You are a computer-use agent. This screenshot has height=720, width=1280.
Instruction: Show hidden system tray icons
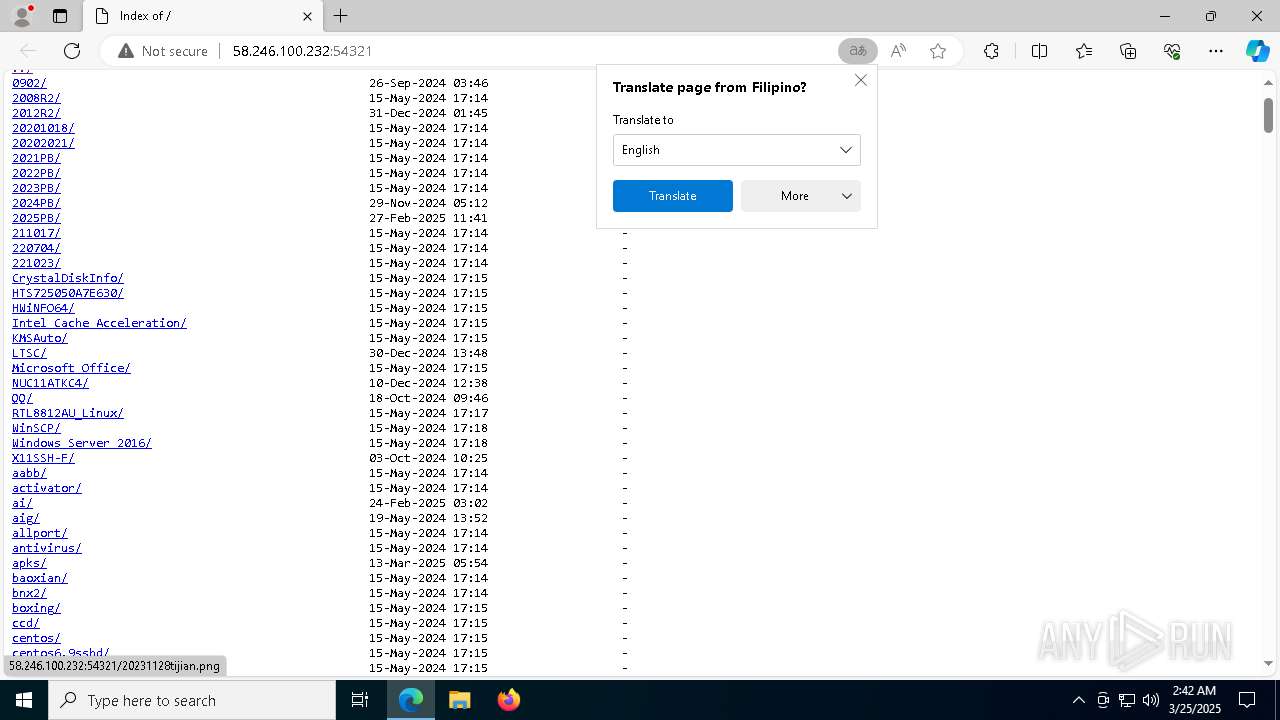pyautogui.click(x=1078, y=700)
